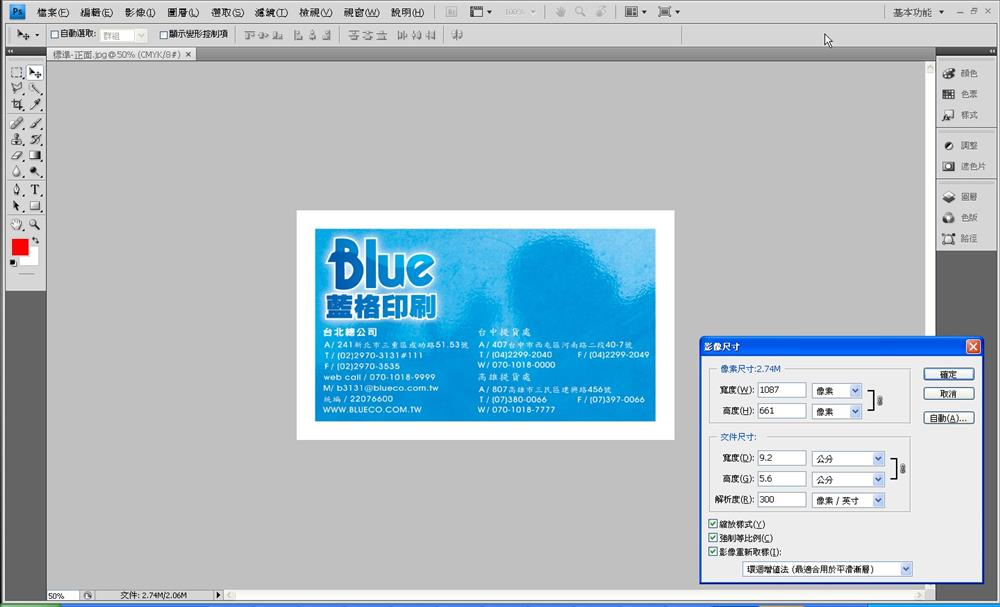Open the 濾鏡 (Filter) menu

pos(271,13)
